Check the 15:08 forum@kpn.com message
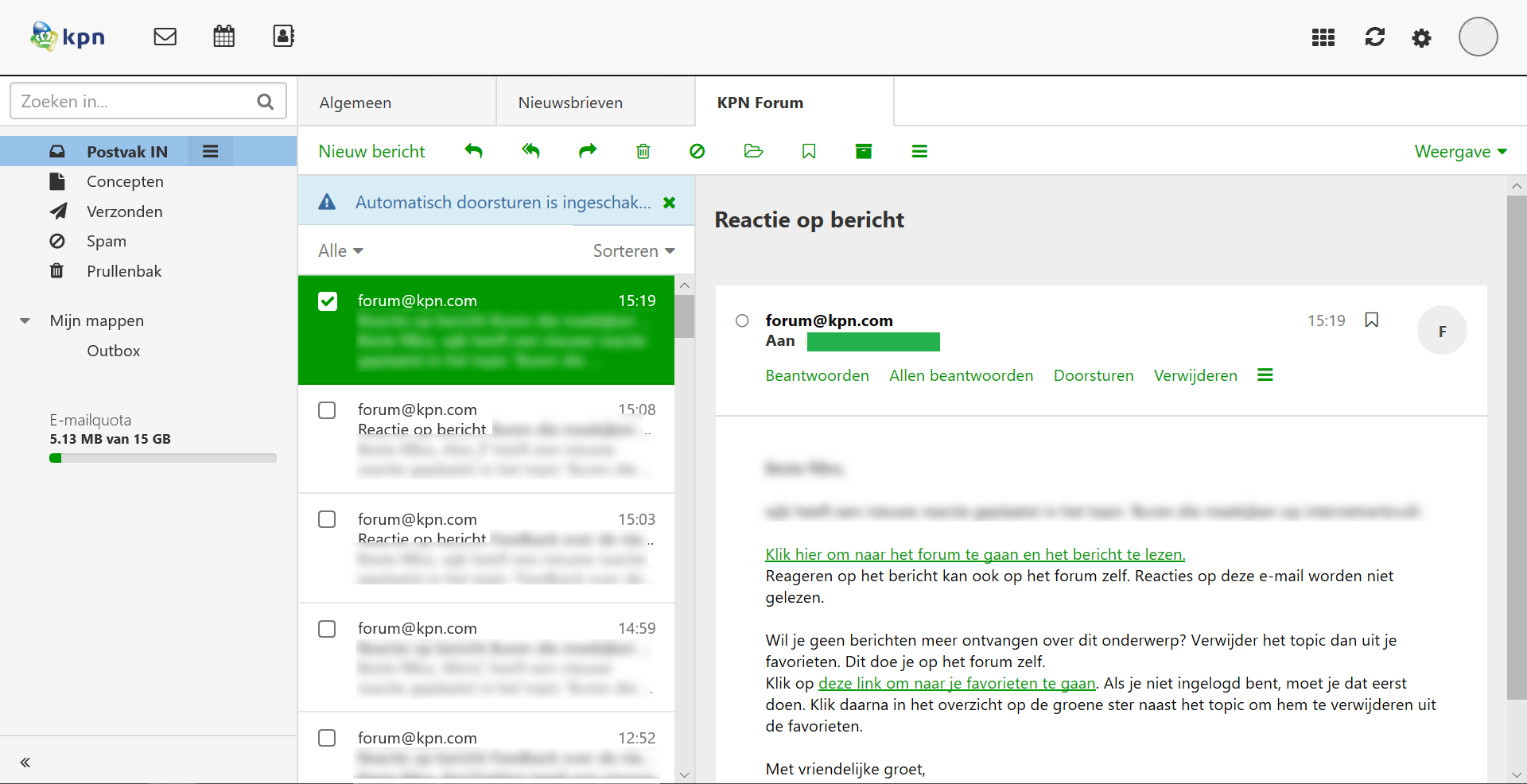1527x784 pixels. 327,410
